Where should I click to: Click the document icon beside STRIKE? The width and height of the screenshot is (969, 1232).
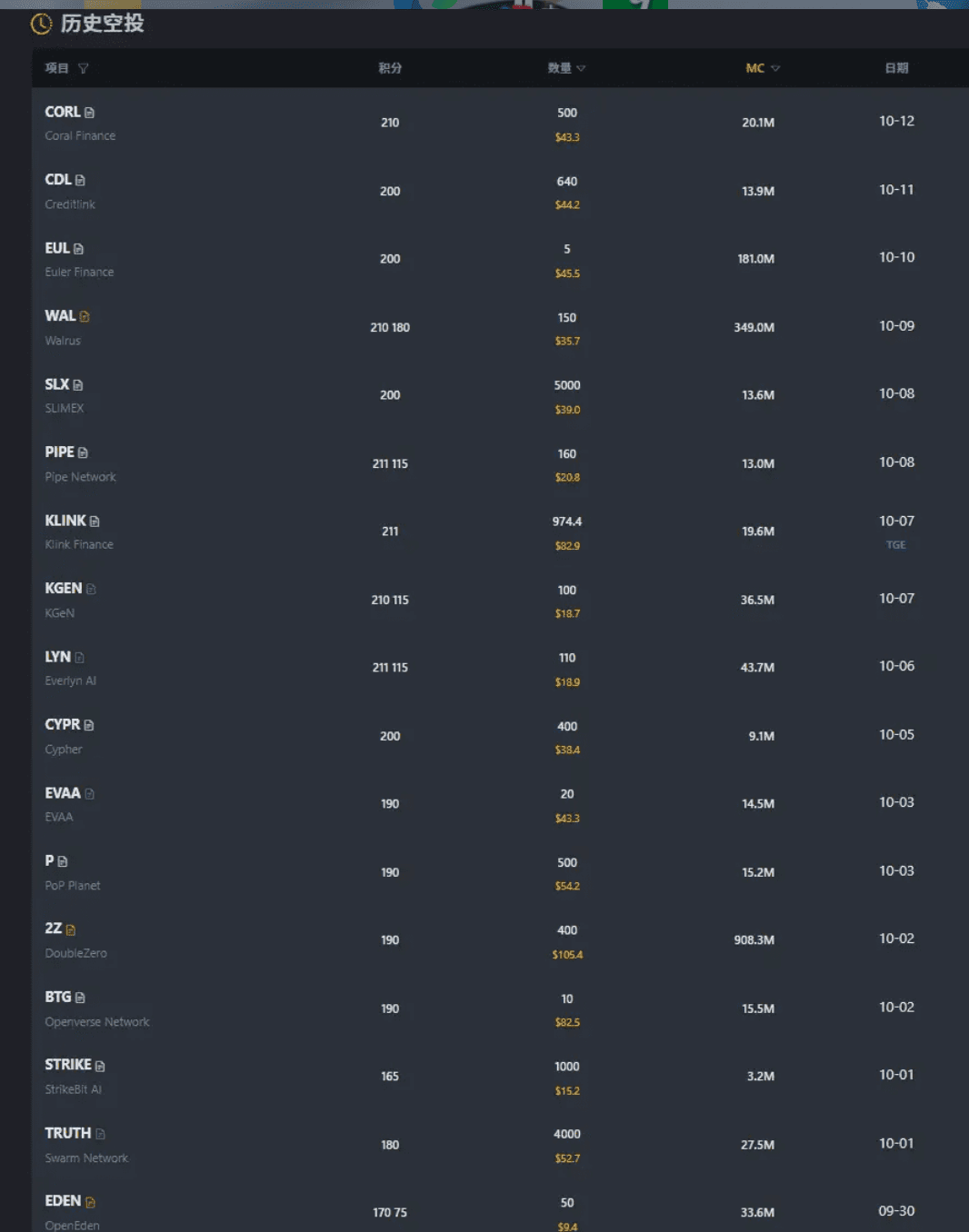click(100, 1066)
